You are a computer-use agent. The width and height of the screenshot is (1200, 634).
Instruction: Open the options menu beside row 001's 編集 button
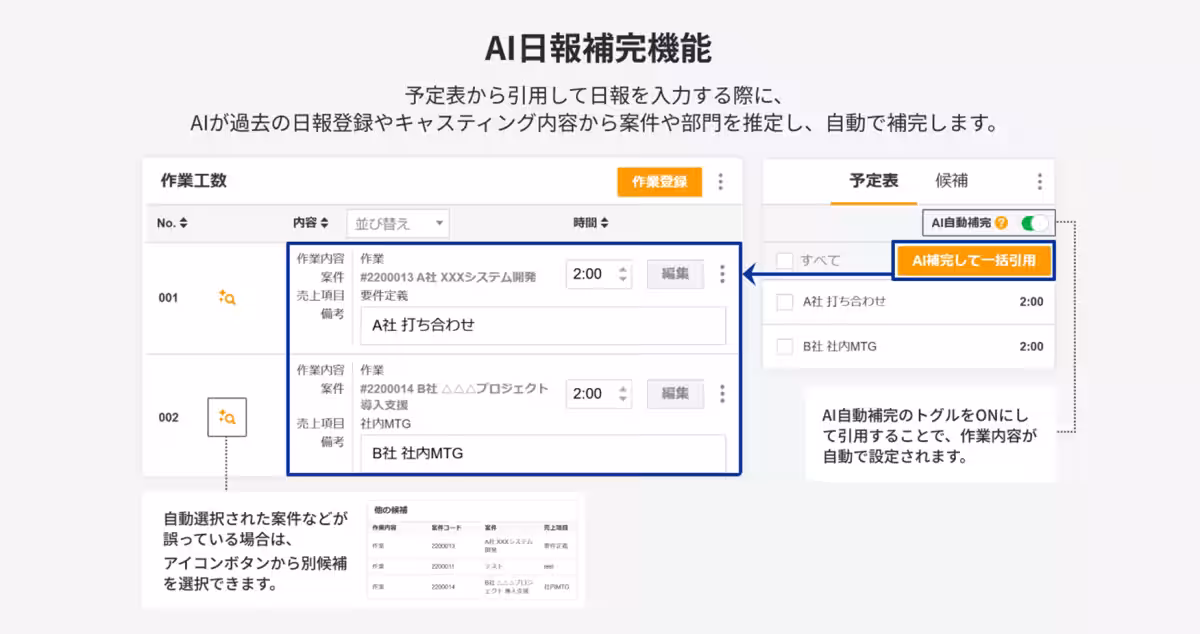coord(721,276)
